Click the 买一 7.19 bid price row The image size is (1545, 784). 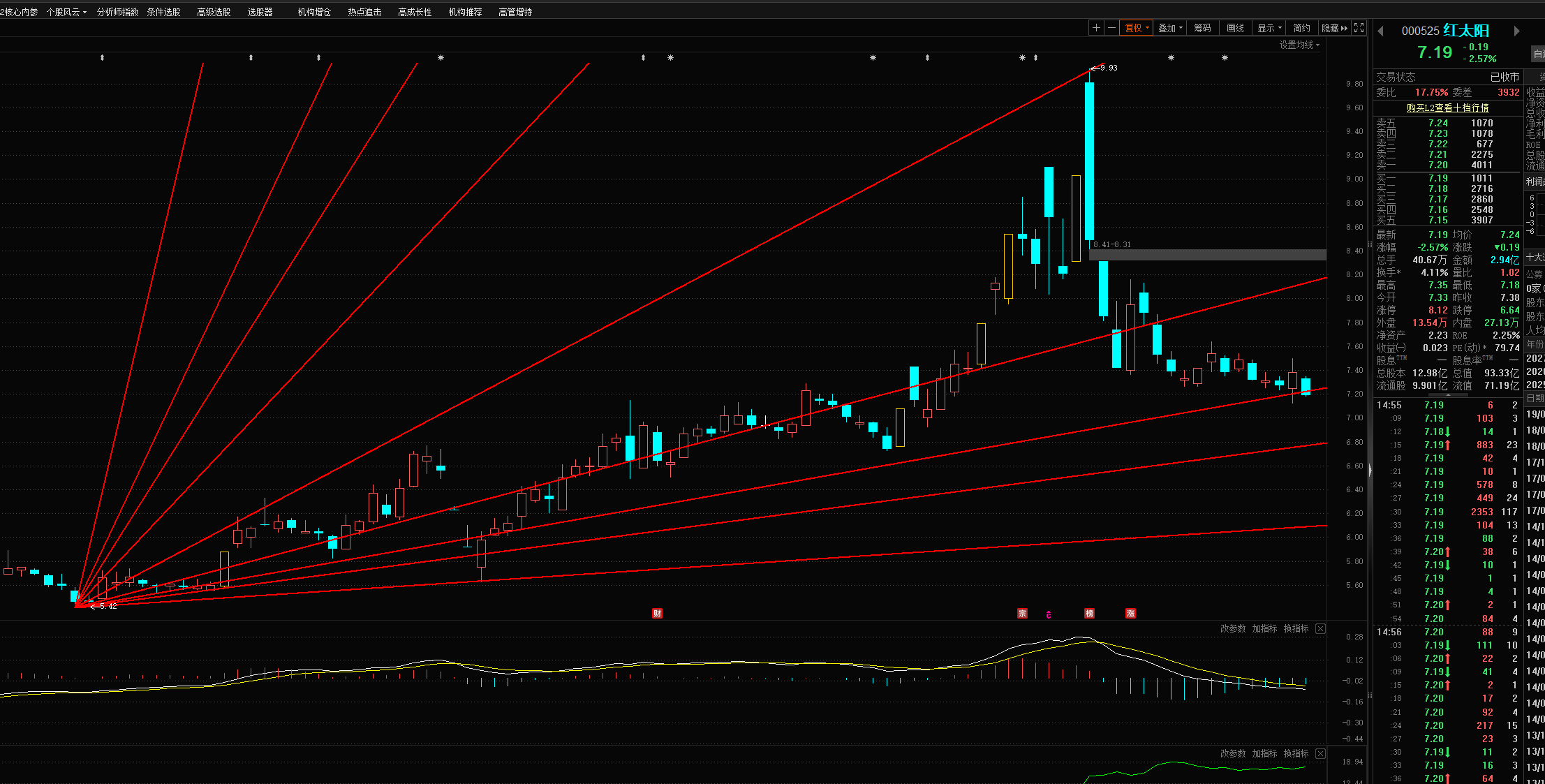[1447, 178]
